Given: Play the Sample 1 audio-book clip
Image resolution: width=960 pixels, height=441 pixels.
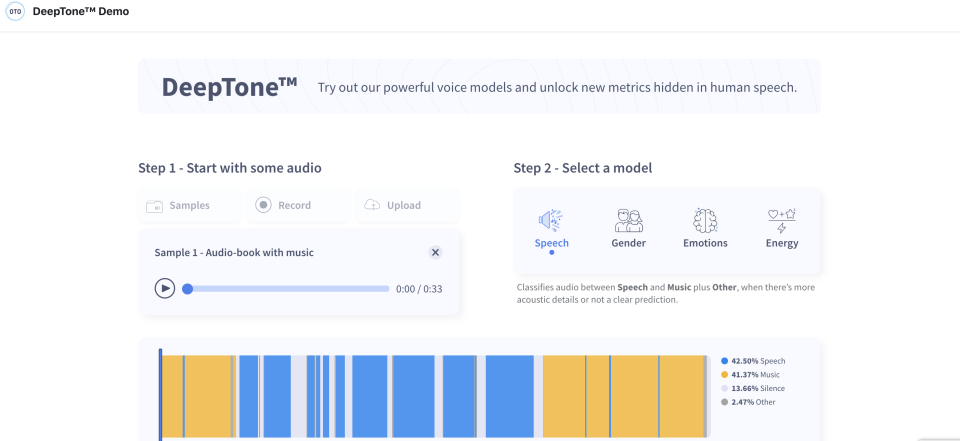Looking at the screenshot, I should (165, 288).
